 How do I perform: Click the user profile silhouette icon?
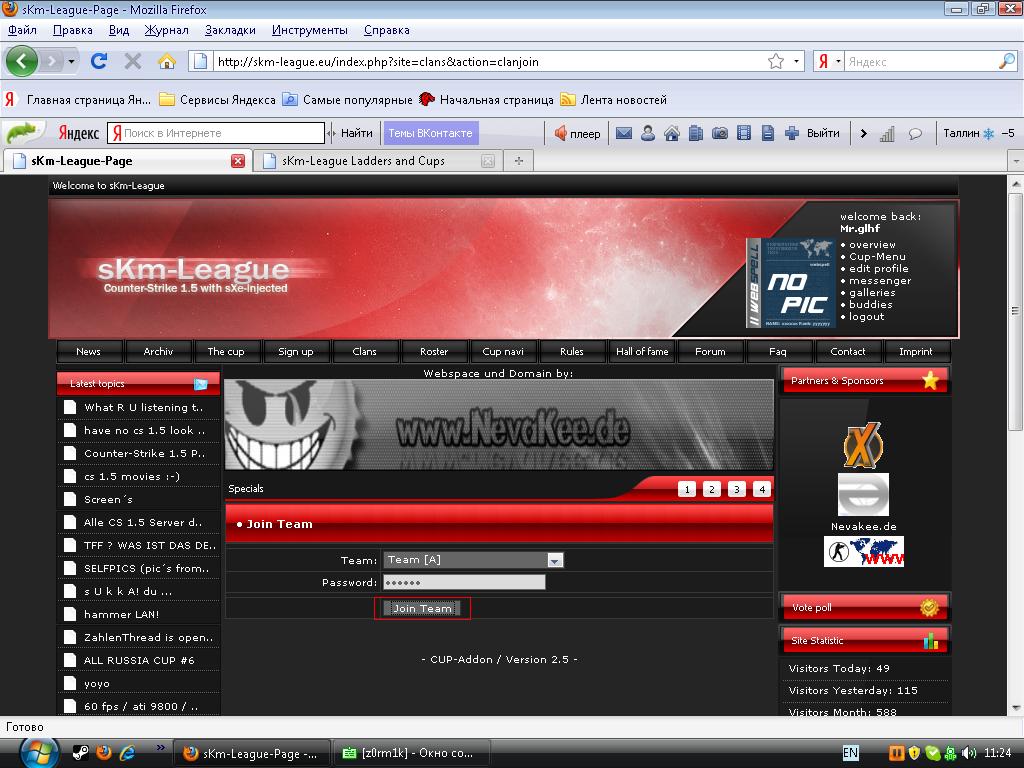[648, 133]
